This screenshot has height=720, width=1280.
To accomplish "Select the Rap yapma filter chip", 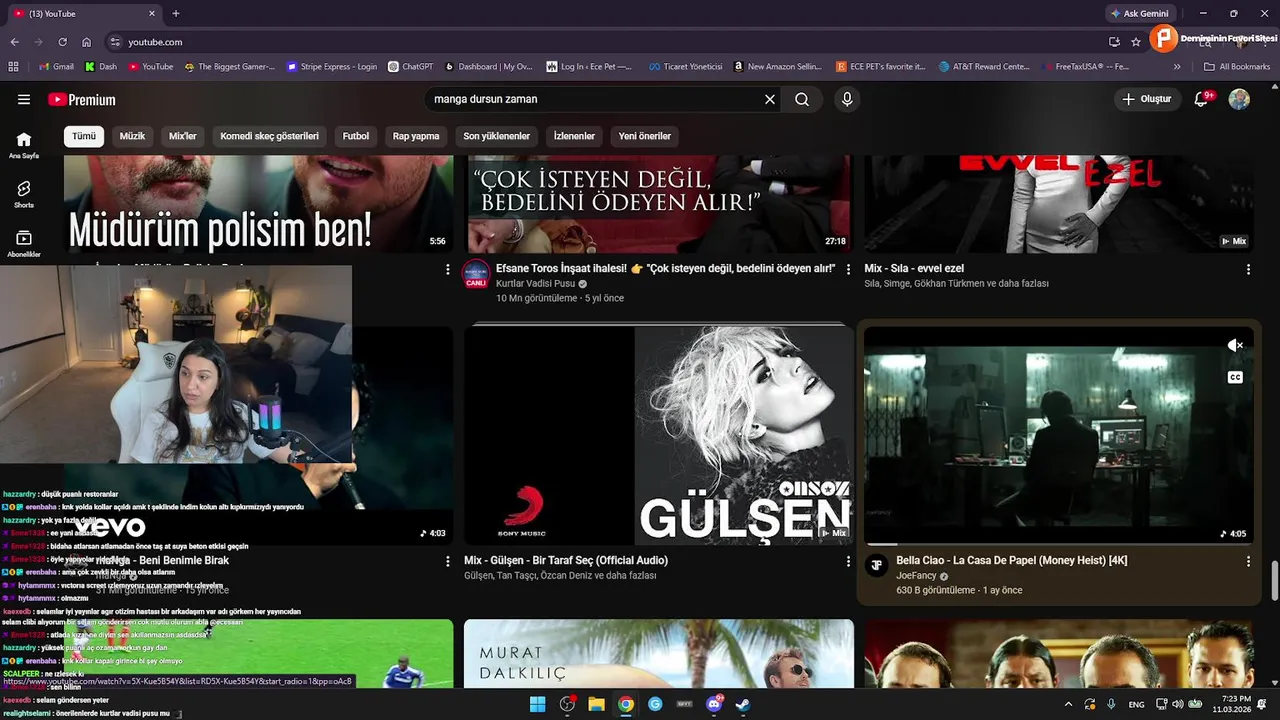I will click(416, 136).
